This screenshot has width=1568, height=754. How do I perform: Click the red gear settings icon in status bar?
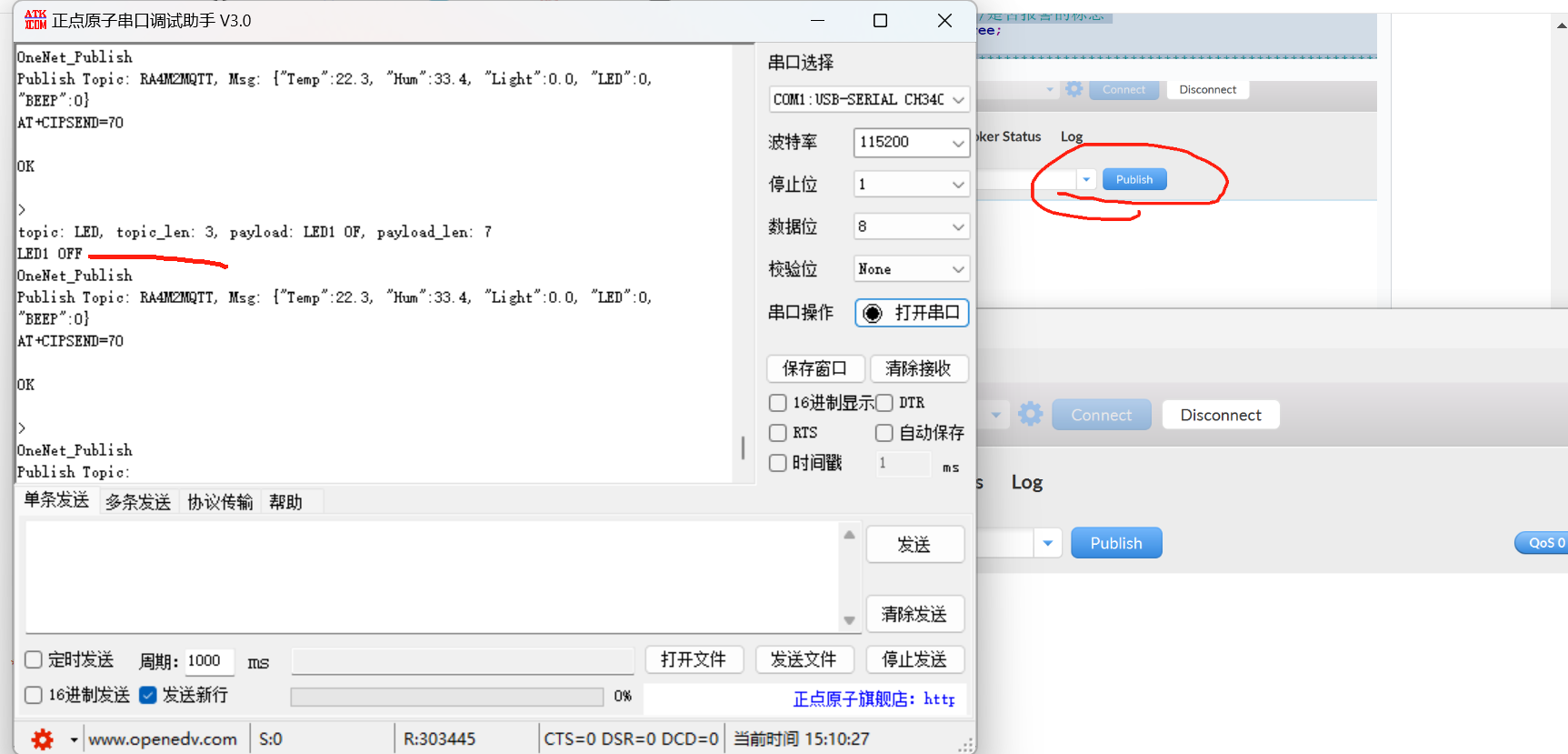[42, 739]
